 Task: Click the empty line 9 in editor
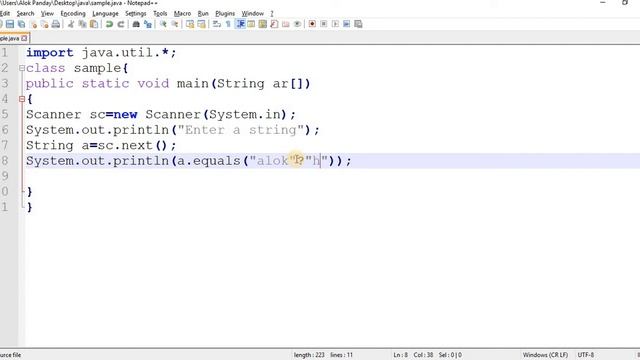click(x=332, y=176)
